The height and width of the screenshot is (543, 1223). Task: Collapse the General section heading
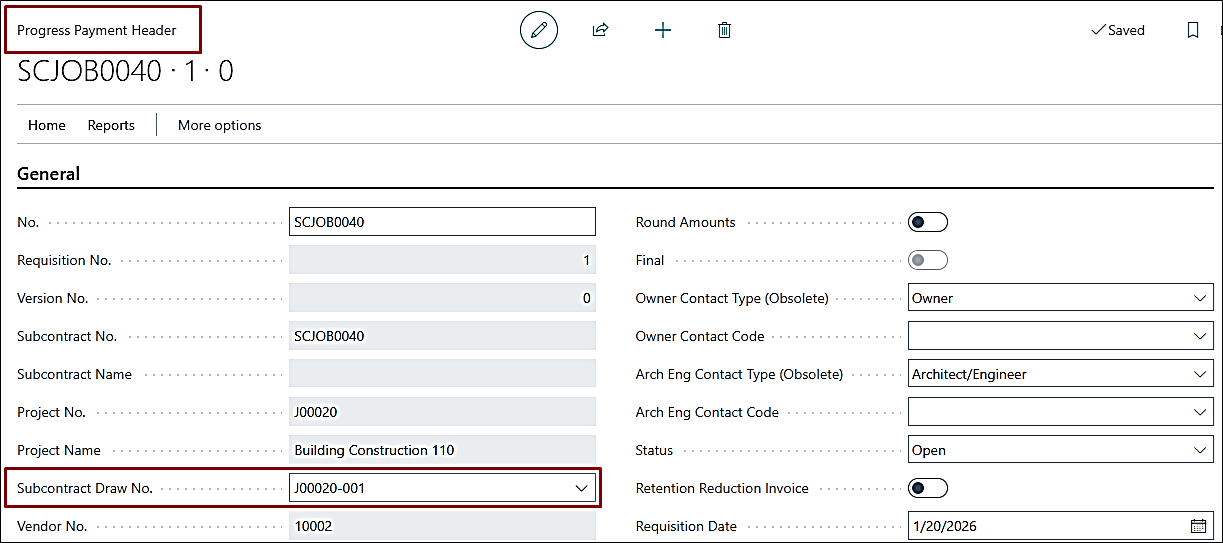point(49,173)
